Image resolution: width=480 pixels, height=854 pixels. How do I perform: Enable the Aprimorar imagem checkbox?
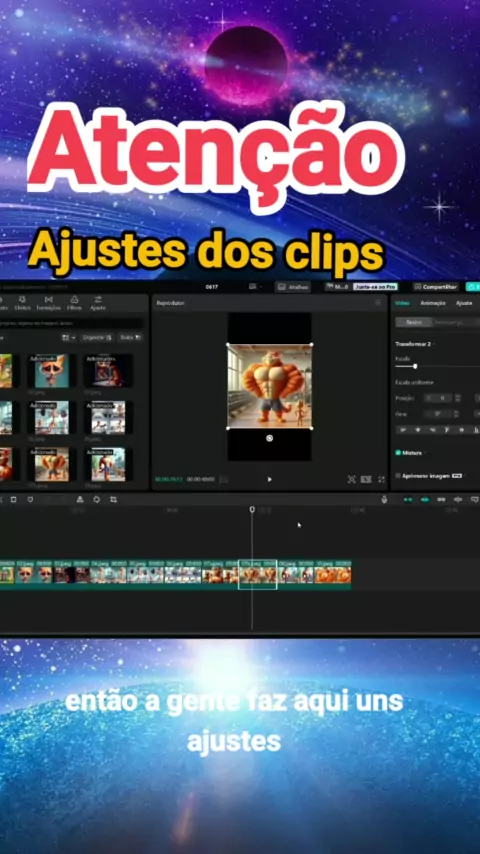[x=398, y=475]
